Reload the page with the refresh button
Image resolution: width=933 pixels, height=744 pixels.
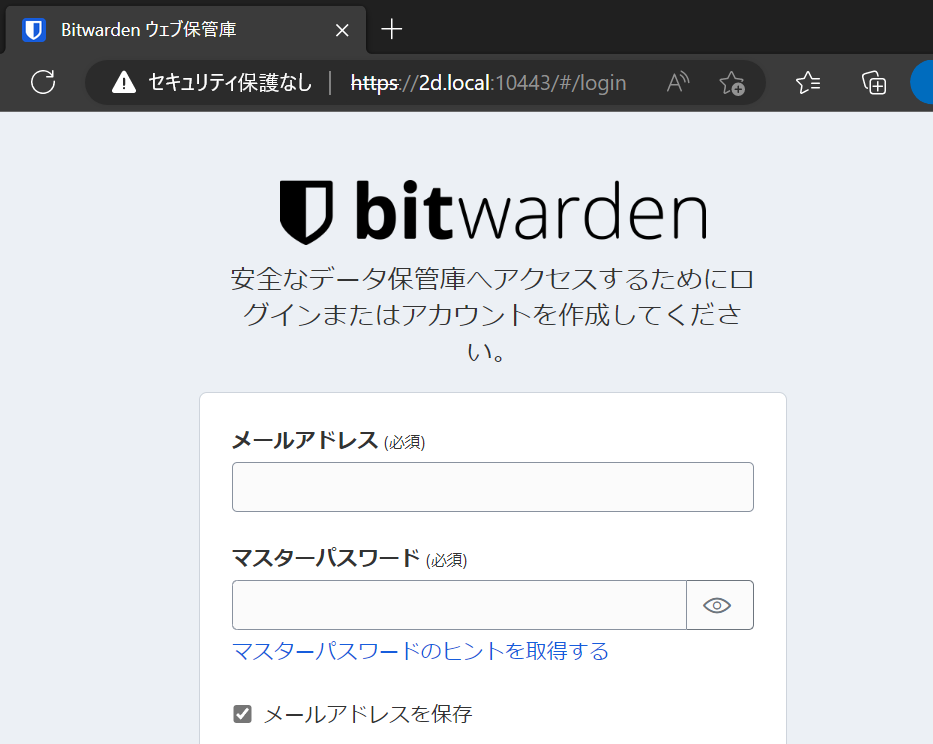(43, 82)
